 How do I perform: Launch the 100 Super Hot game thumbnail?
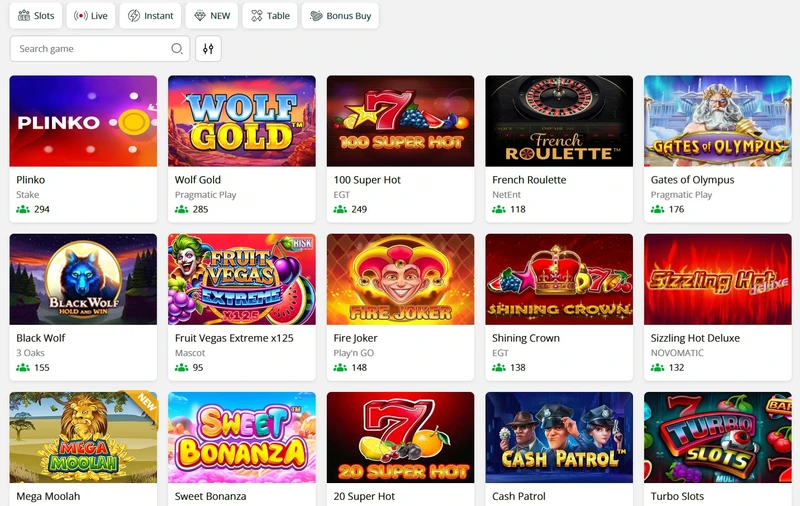[400, 121]
